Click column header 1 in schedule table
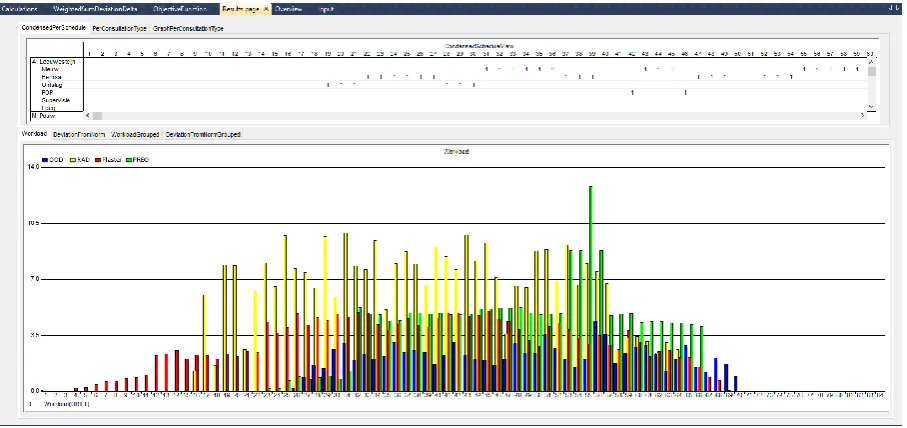 point(89,54)
